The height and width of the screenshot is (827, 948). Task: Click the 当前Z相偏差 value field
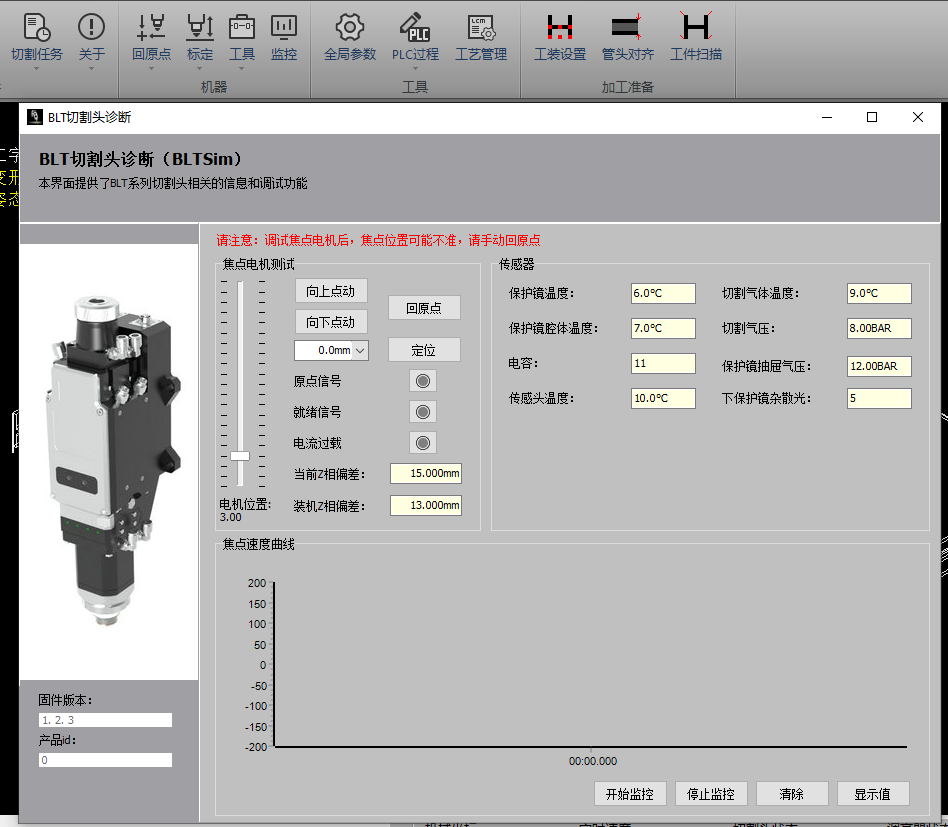coord(426,473)
